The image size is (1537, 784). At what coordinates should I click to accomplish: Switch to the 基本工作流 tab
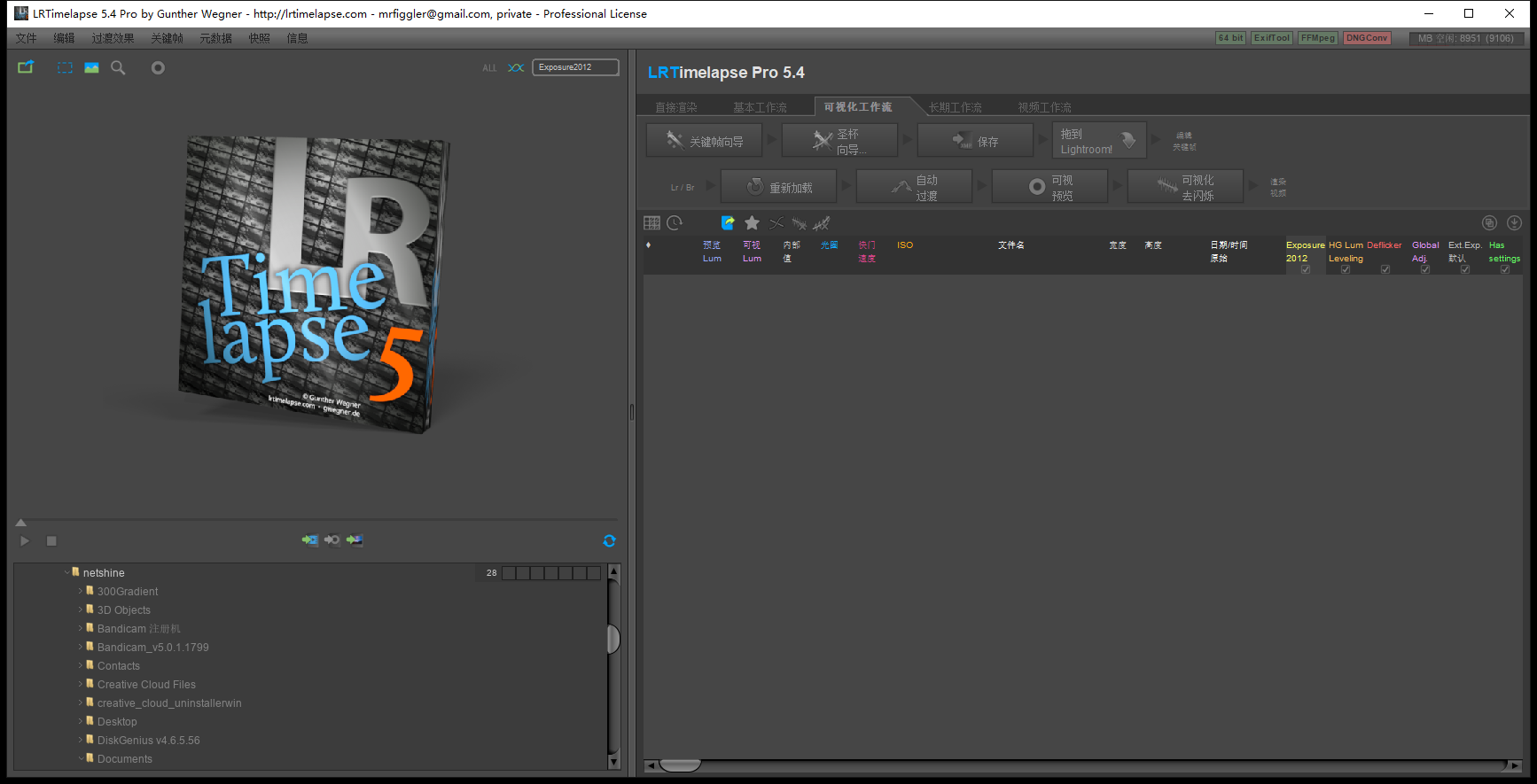(x=760, y=107)
